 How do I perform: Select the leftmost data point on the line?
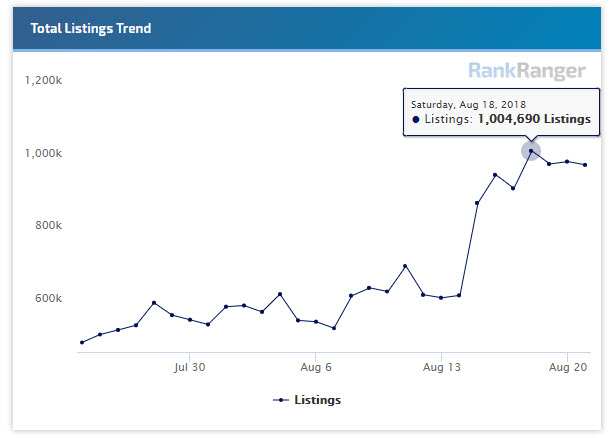click(82, 342)
